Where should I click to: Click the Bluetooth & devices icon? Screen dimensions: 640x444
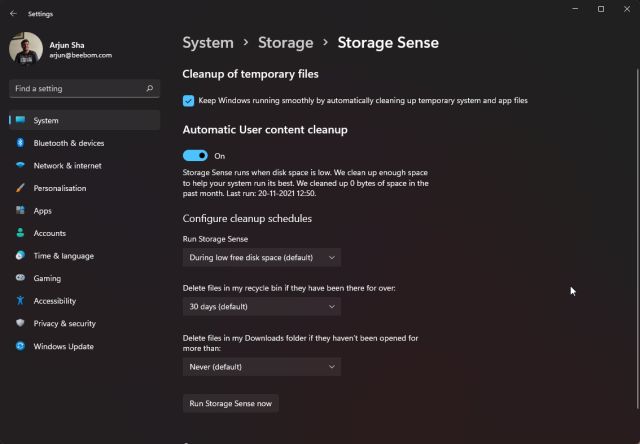click(20, 143)
